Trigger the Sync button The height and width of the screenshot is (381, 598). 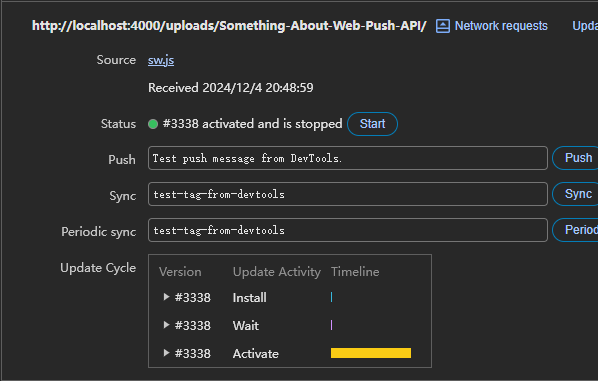coord(576,194)
